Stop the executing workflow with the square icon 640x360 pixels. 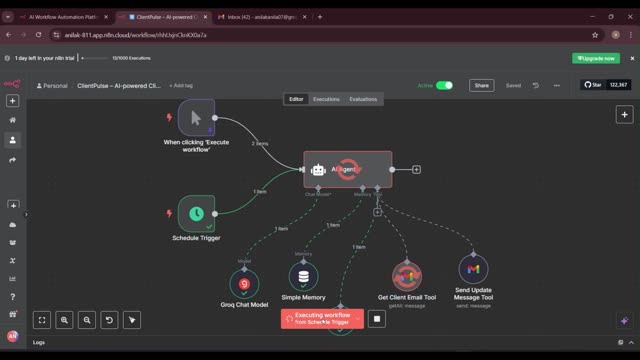click(x=377, y=319)
